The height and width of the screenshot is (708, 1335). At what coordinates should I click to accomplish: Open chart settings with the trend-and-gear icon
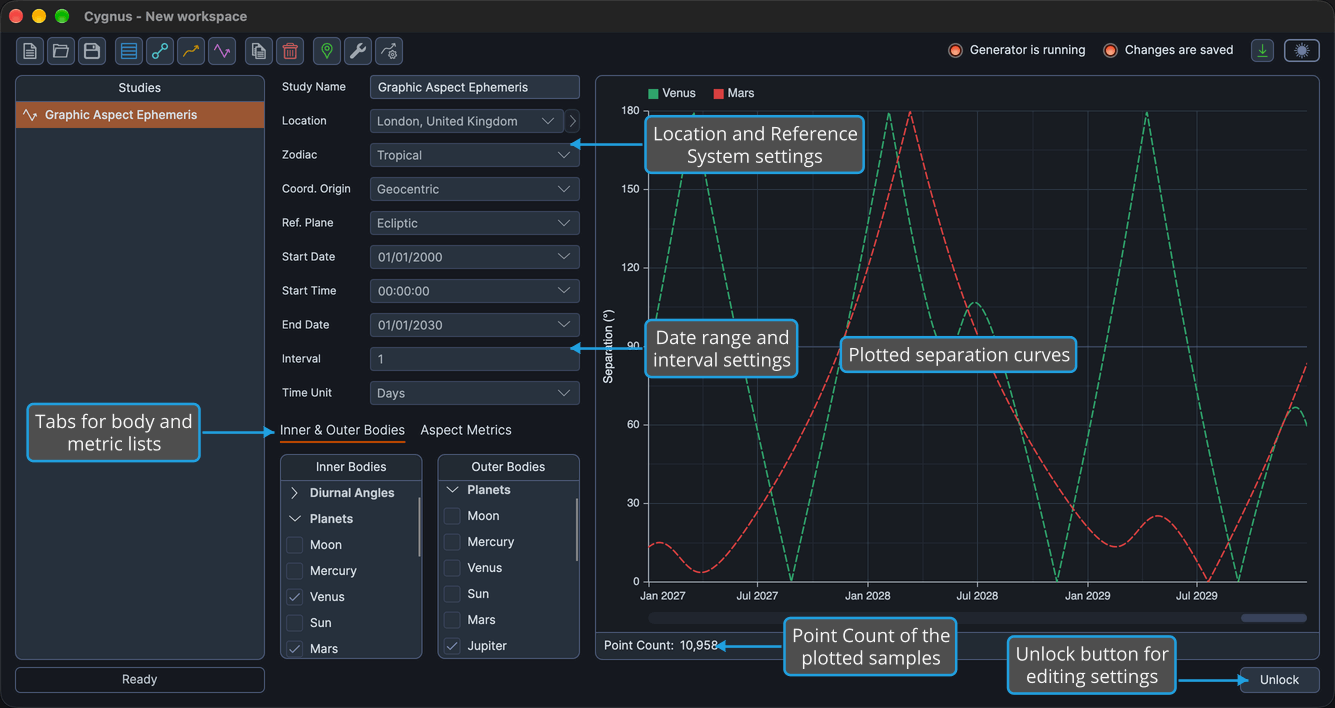point(389,51)
